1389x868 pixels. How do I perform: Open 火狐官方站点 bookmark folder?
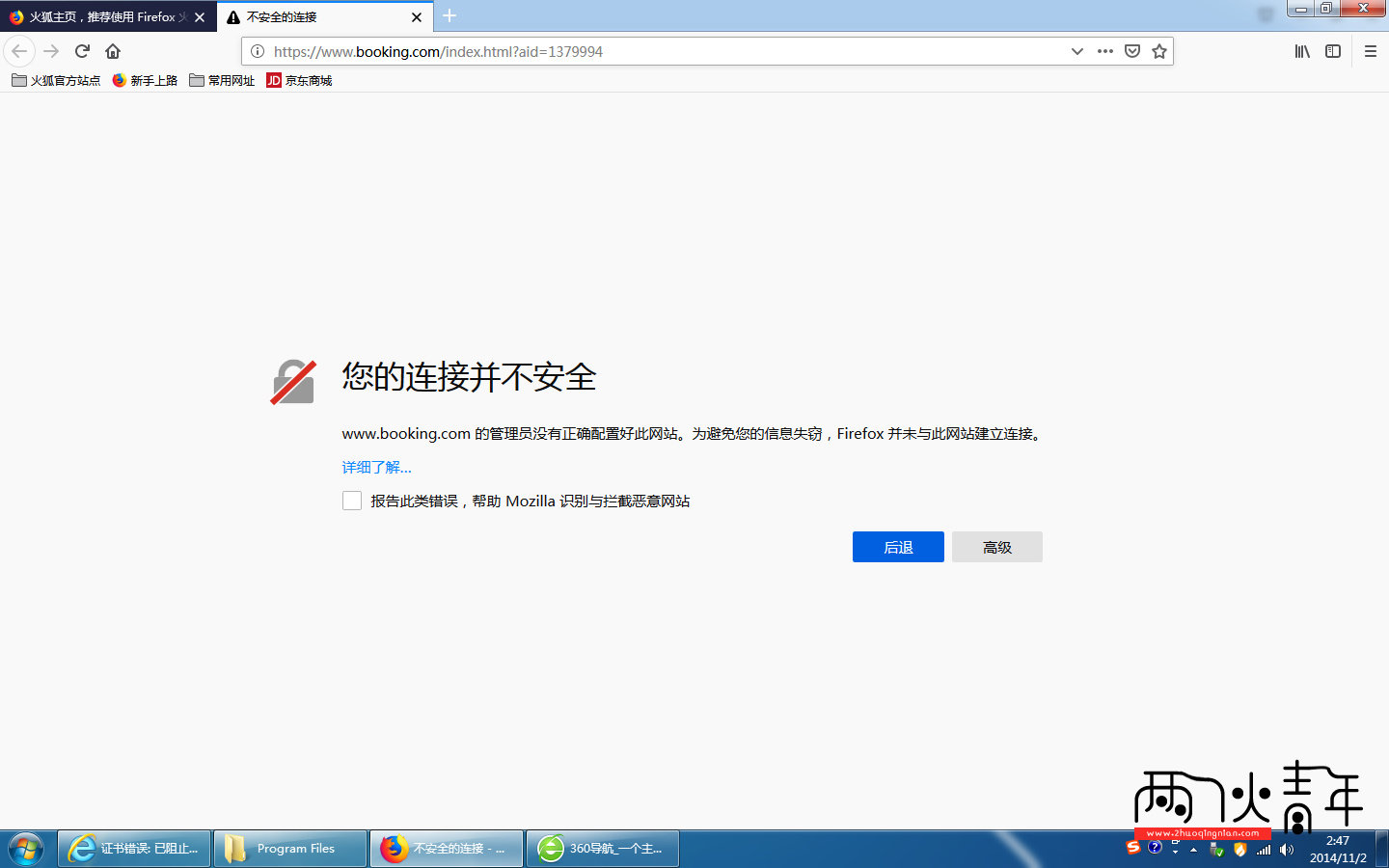[x=56, y=80]
